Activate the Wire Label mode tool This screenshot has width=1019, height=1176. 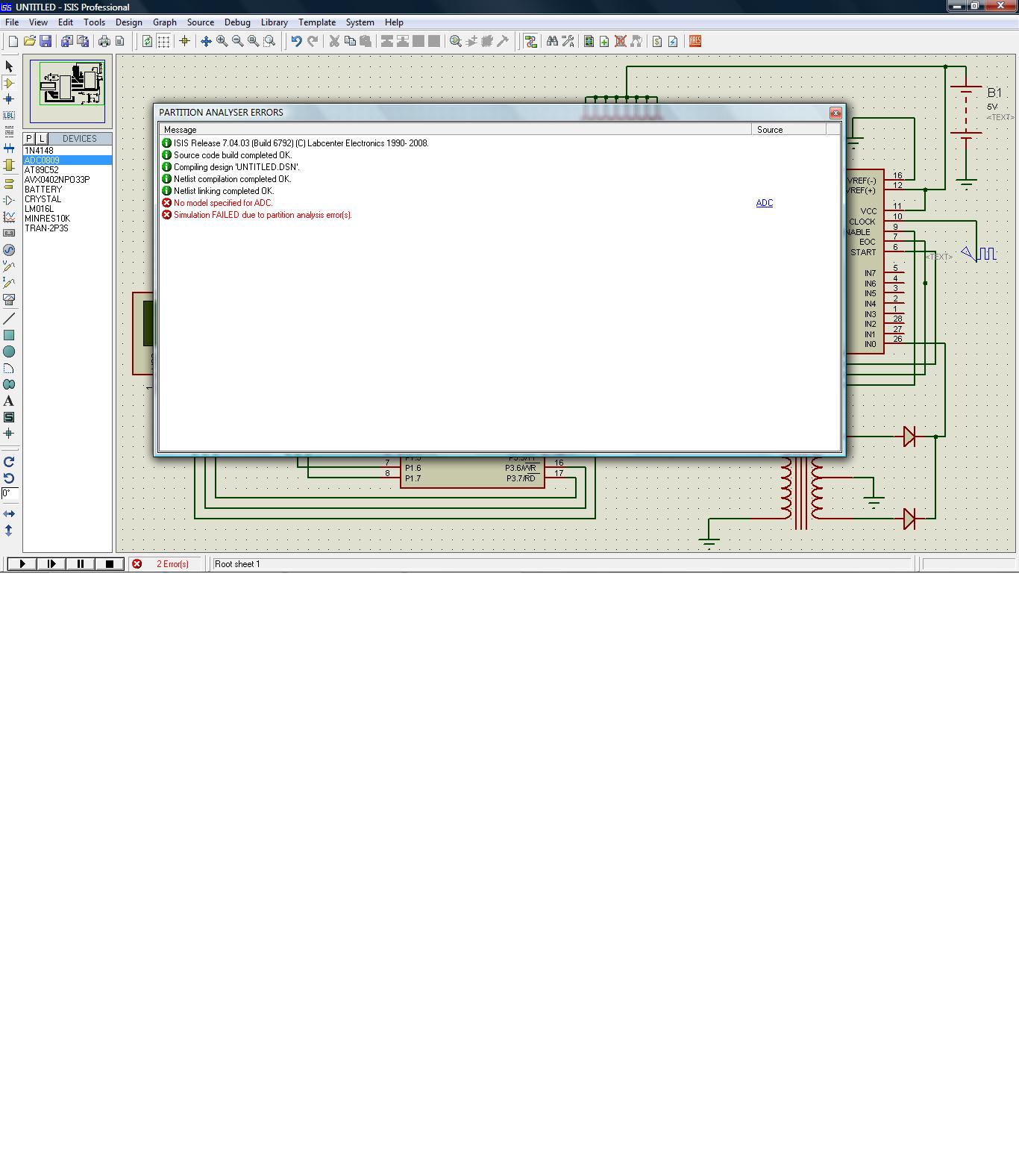[9, 116]
